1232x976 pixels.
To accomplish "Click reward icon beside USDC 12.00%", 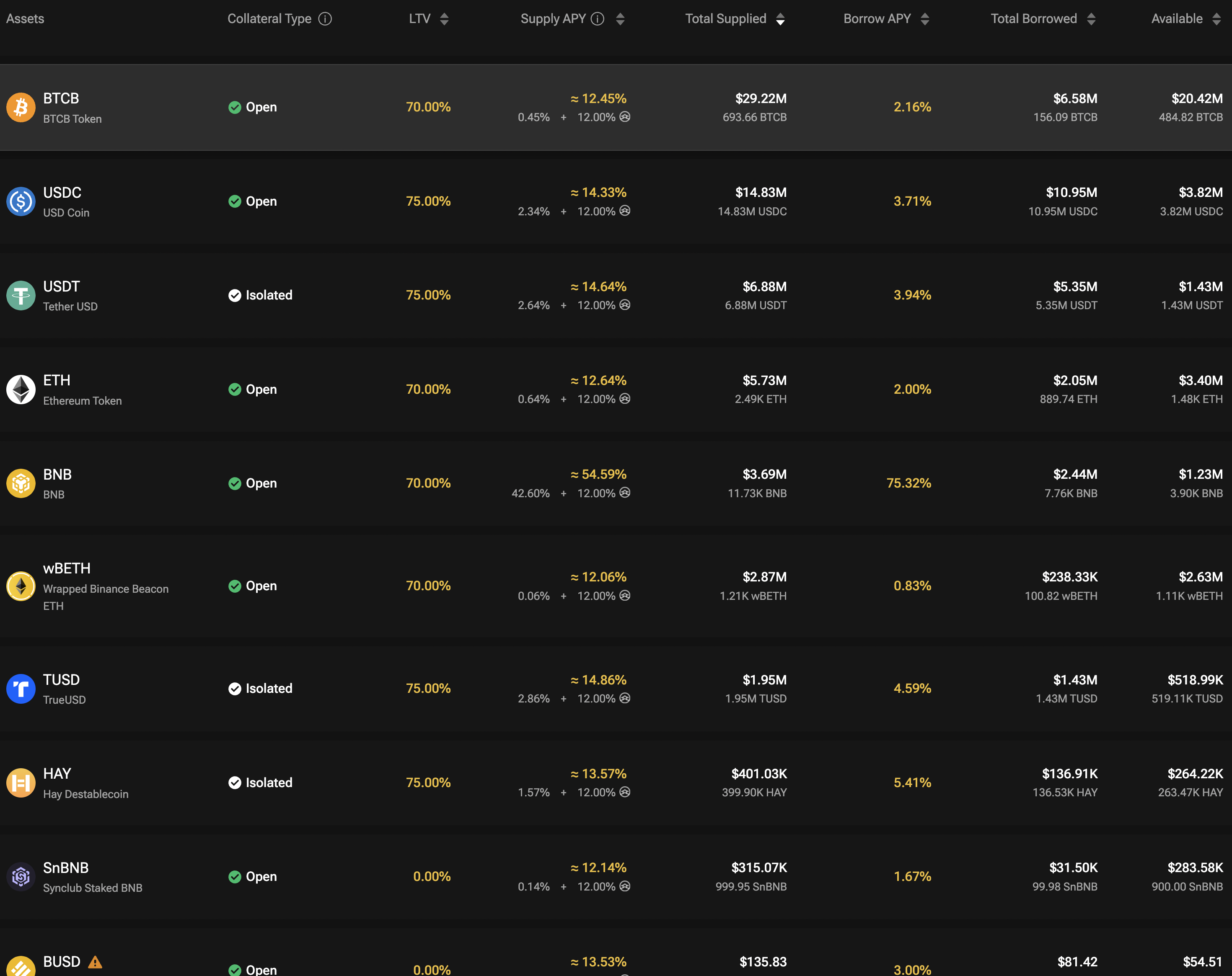I will pyautogui.click(x=625, y=211).
